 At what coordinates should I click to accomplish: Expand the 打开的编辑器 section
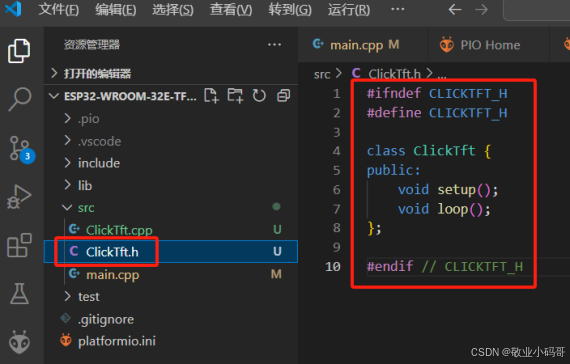click(x=171, y=74)
